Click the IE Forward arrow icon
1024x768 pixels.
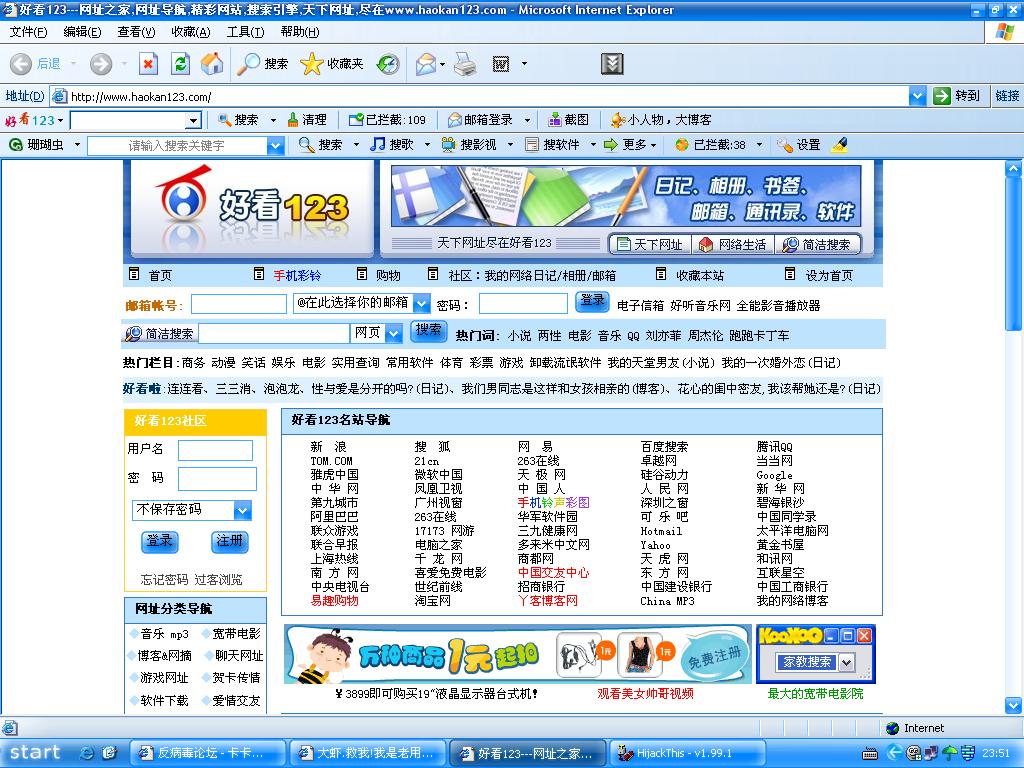[101, 63]
